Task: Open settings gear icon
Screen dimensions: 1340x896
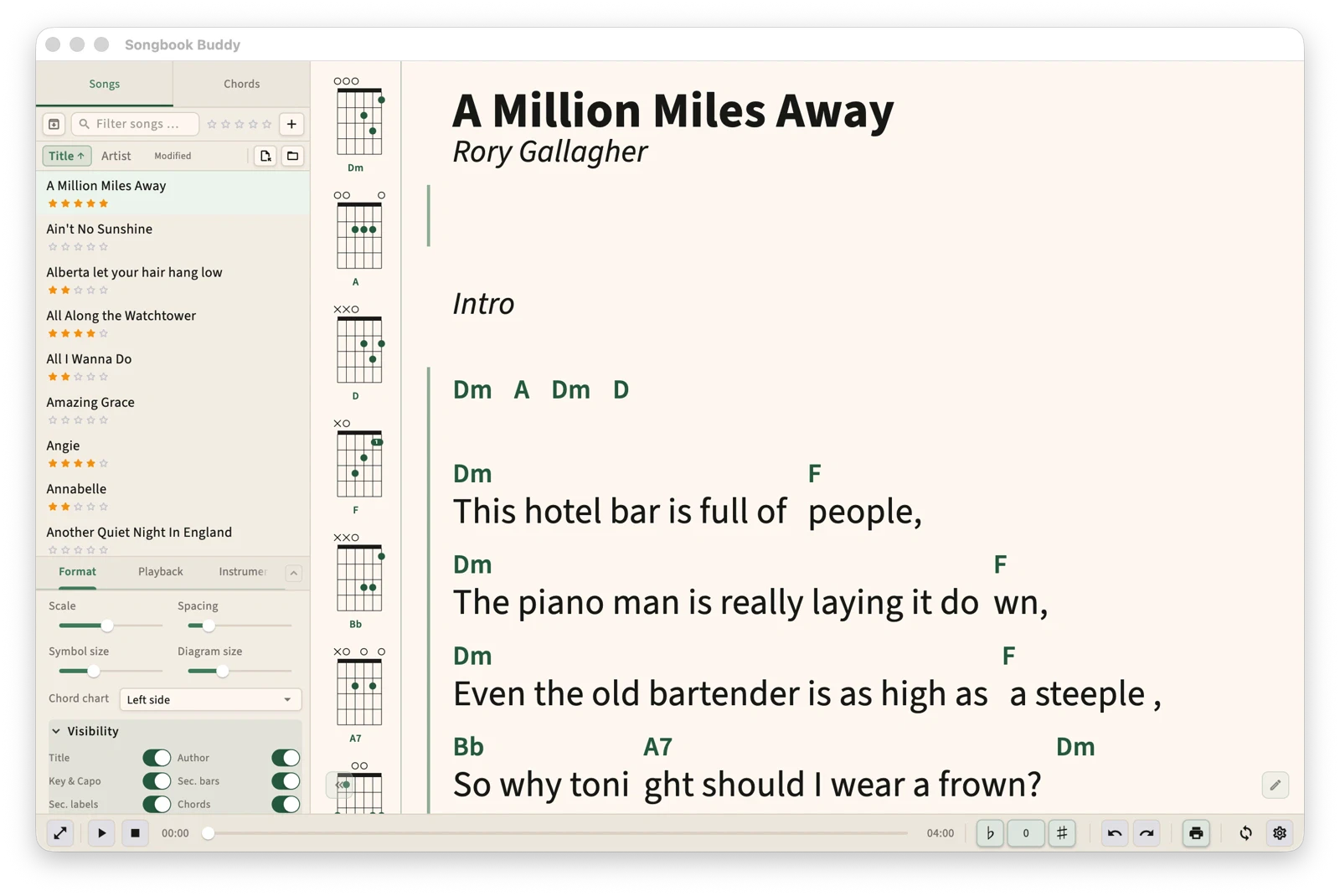Action: (x=1280, y=833)
